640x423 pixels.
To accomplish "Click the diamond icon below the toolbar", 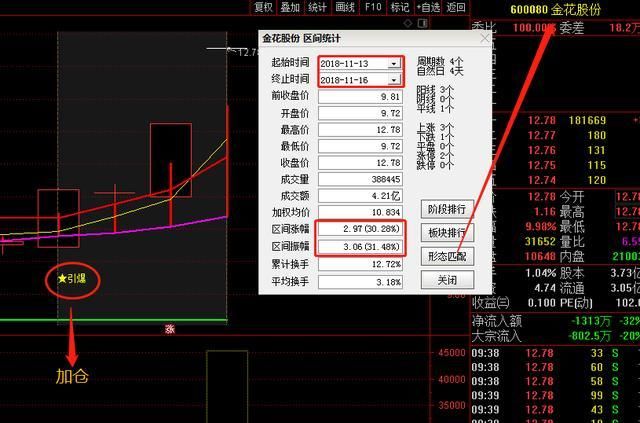I will click(x=408, y=23).
